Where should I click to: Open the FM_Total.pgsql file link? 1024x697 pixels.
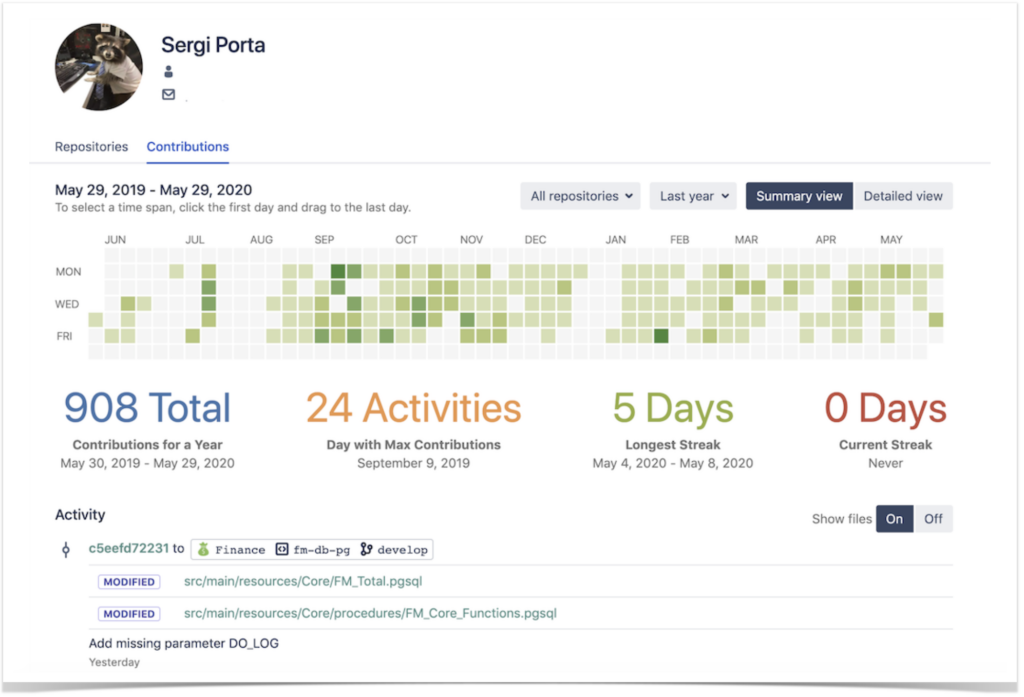[302, 581]
